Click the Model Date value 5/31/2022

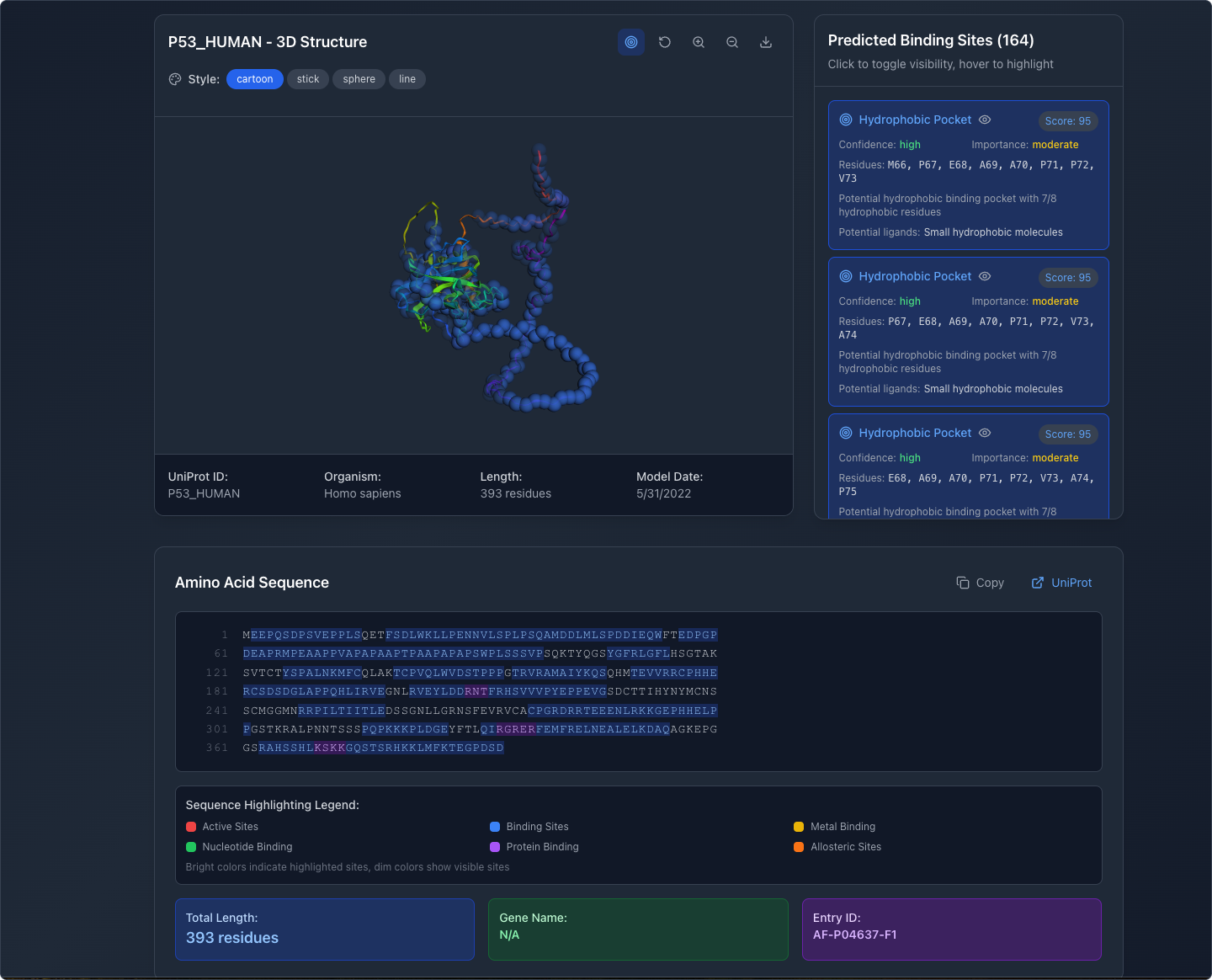[664, 493]
